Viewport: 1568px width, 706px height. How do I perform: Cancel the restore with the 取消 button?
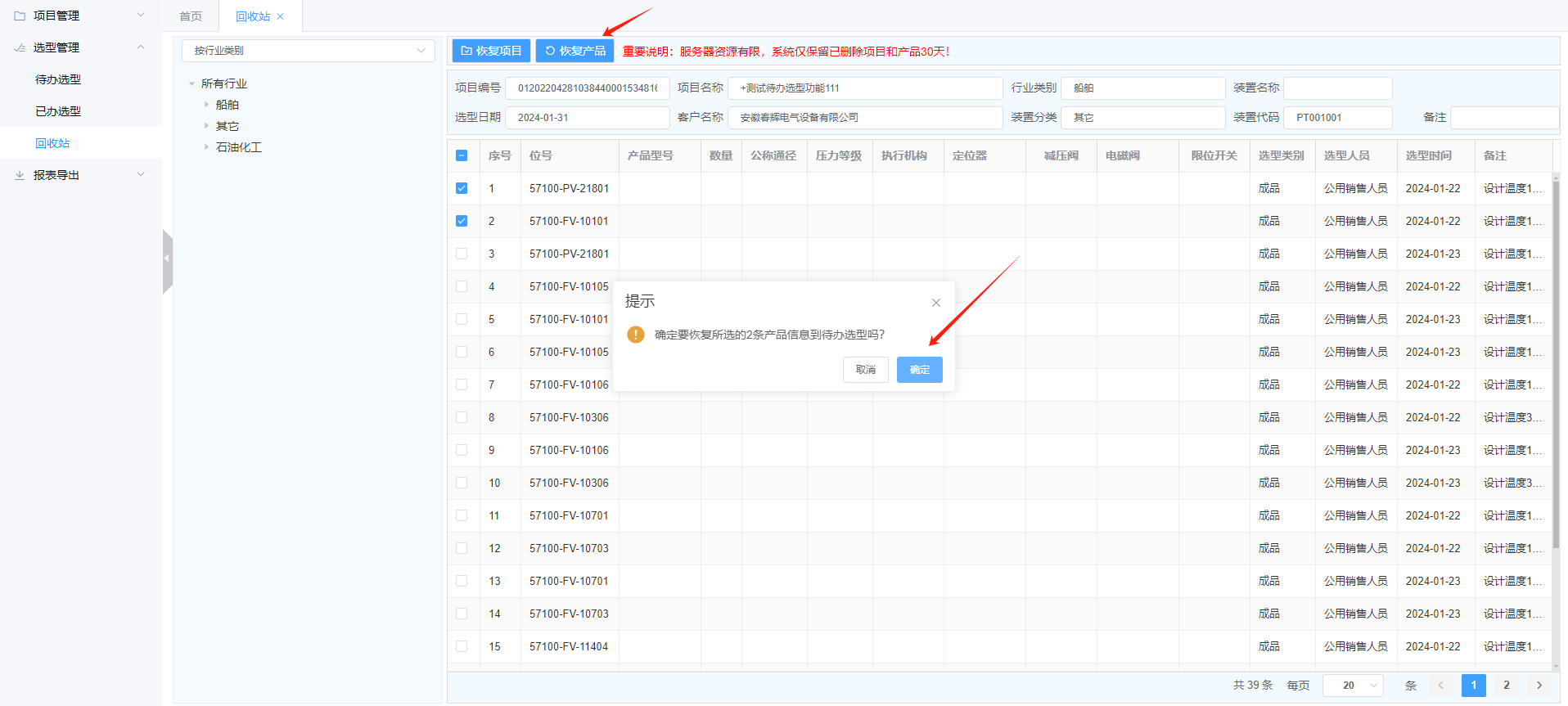pos(865,370)
